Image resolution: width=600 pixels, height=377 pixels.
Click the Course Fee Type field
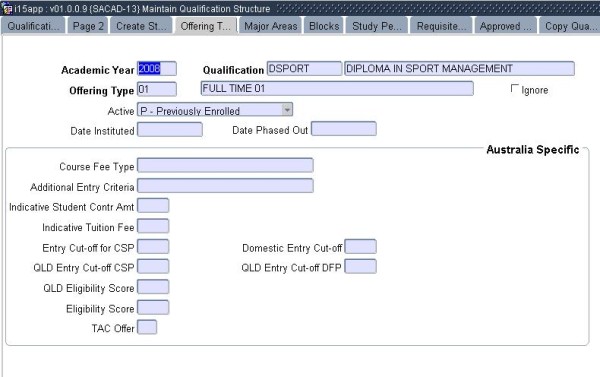click(x=225, y=165)
